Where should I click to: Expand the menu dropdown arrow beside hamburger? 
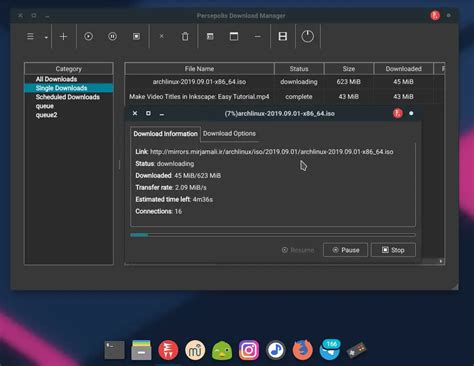pos(46,37)
